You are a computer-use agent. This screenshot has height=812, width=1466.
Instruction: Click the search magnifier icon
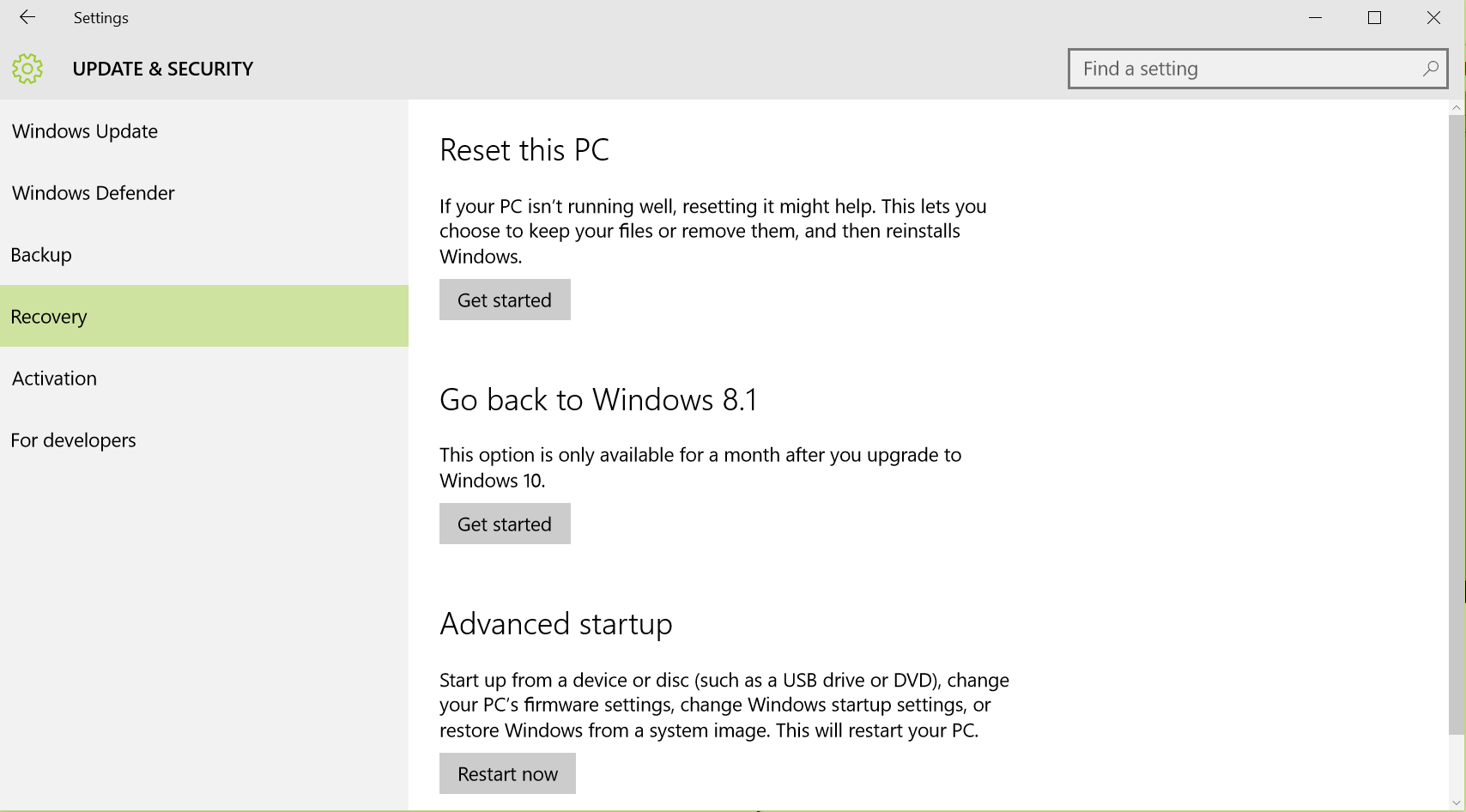[1430, 69]
